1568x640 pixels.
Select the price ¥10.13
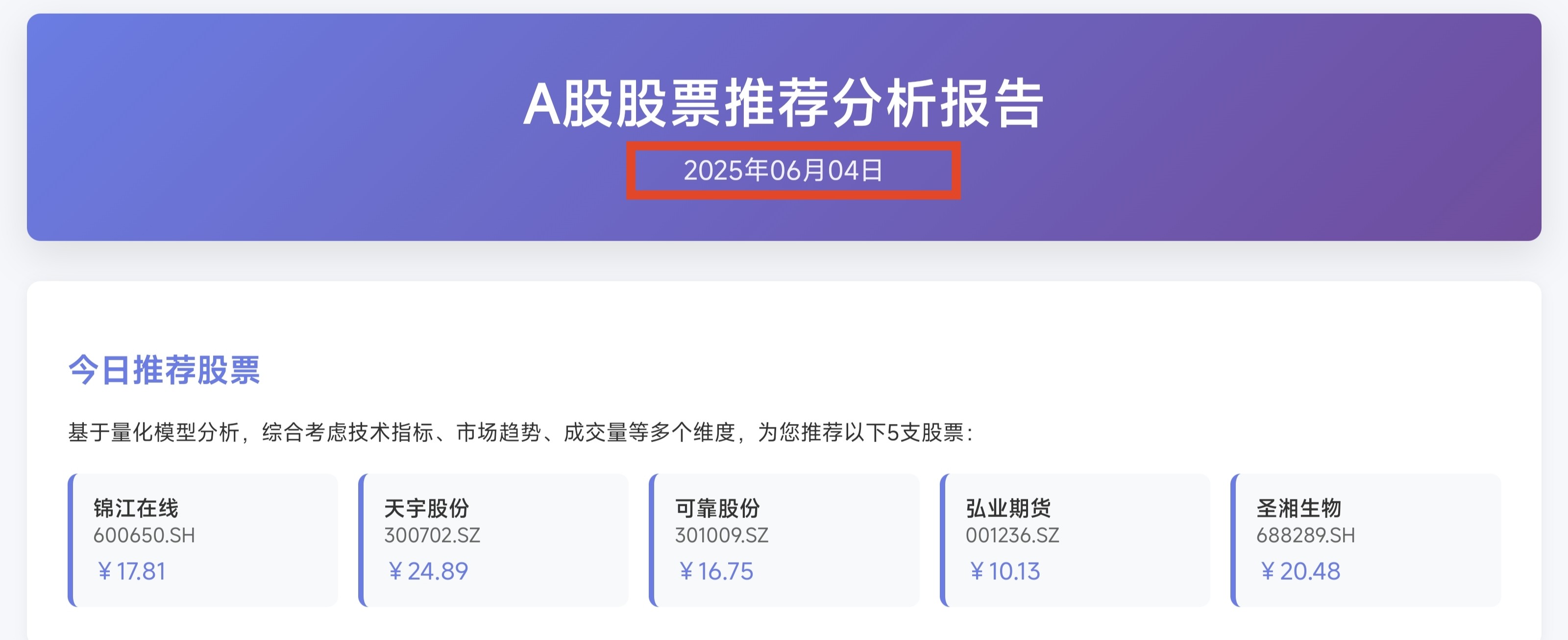pos(1004,571)
